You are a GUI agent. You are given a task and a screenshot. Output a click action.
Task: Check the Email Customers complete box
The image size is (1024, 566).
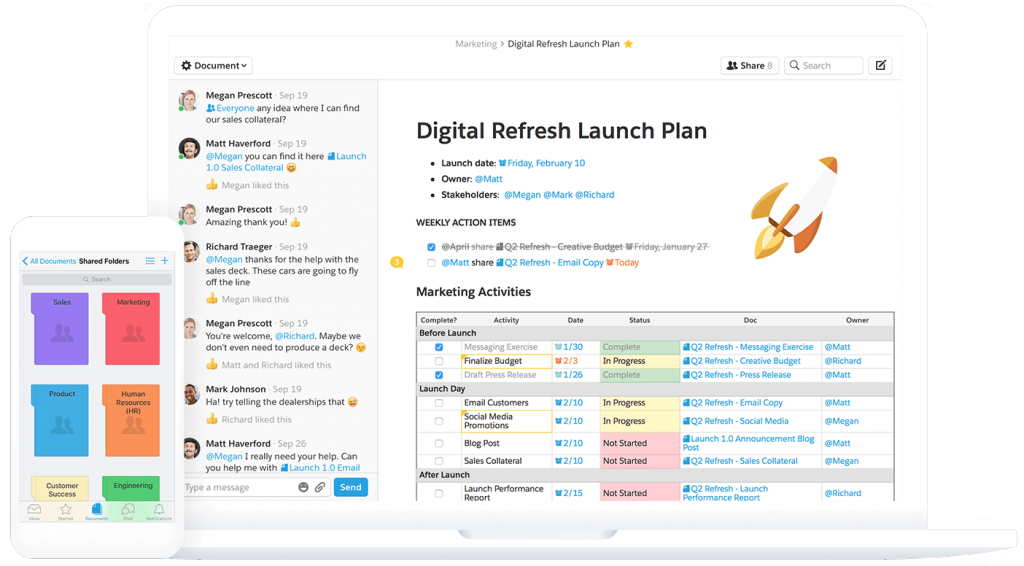[x=439, y=403]
